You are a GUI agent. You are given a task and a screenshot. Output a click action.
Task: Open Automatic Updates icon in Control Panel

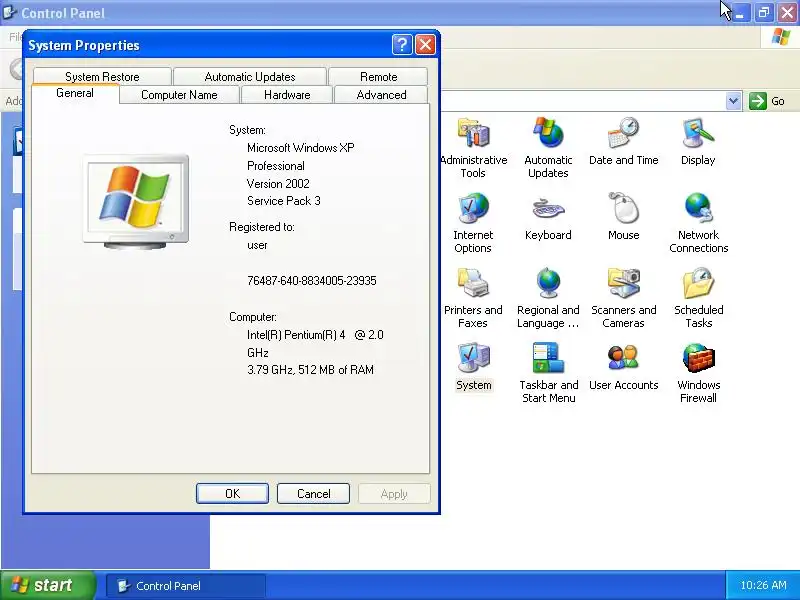[x=548, y=147]
